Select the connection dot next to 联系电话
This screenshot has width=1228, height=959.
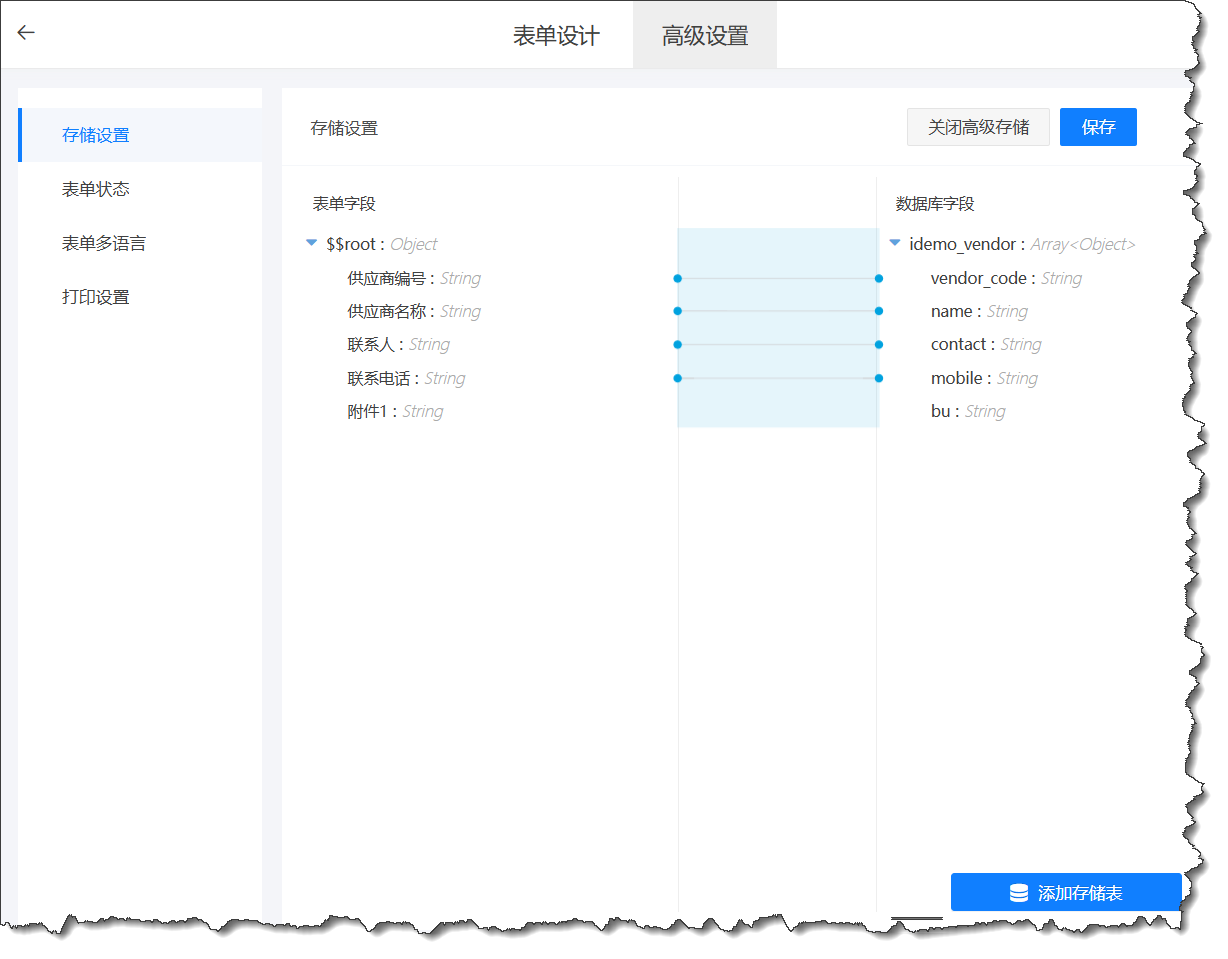pos(678,378)
